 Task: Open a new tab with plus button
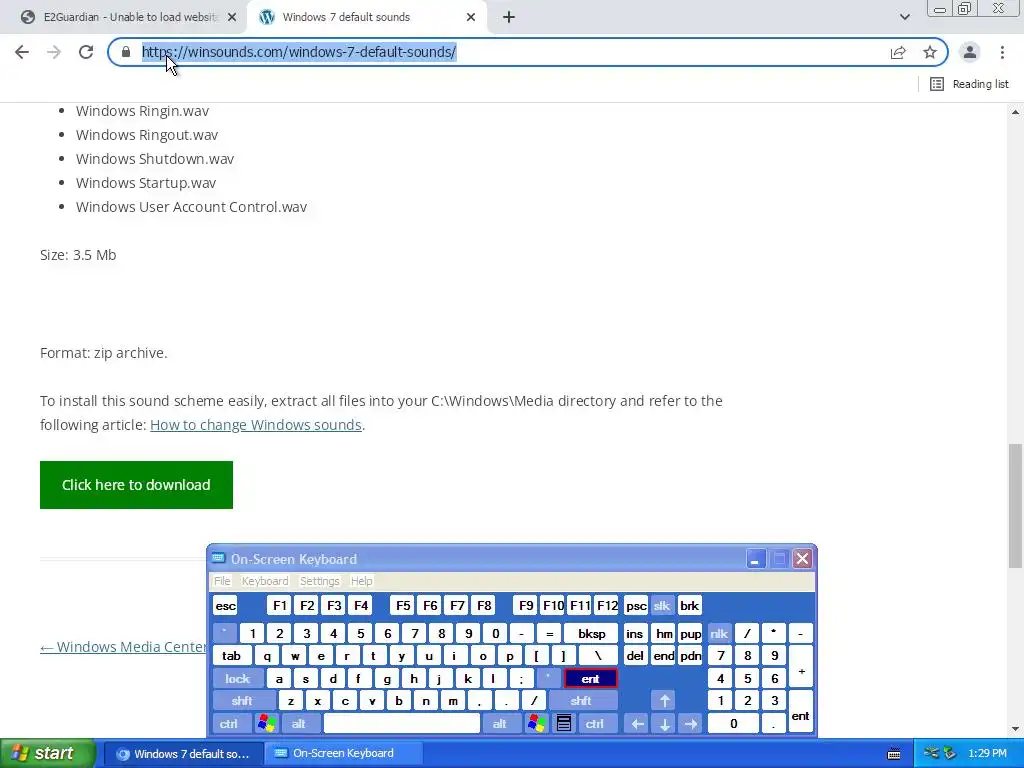click(509, 17)
